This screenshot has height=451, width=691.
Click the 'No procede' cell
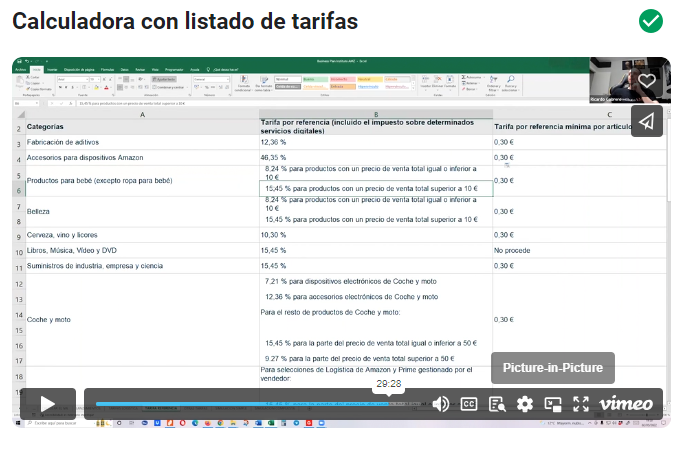pyautogui.click(x=580, y=250)
